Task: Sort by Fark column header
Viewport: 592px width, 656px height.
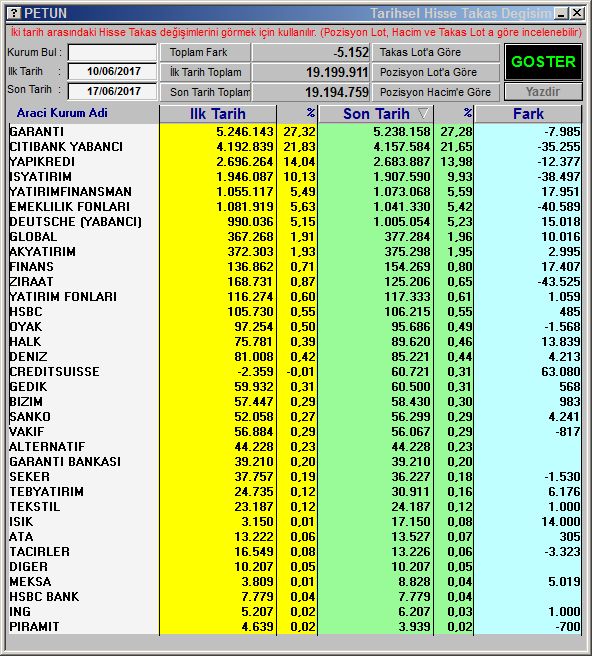Action: click(x=528, y=114)
